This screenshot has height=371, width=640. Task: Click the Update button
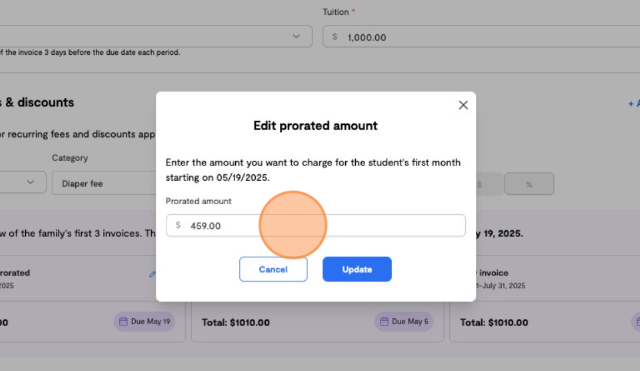[357, 269]
